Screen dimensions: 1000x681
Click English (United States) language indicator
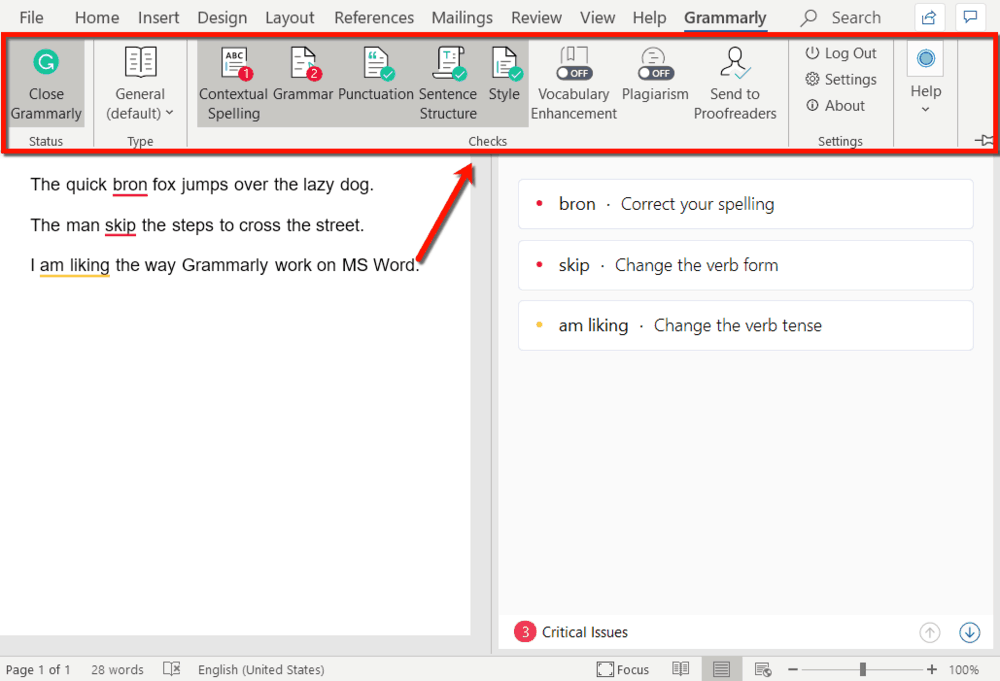point(261,670)
